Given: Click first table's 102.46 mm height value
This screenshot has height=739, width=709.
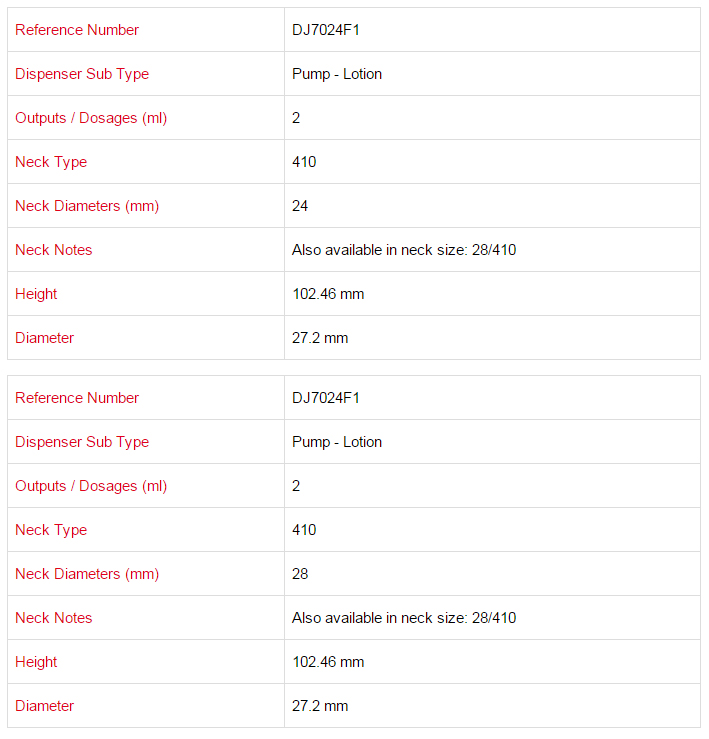Looking at the screenshot, I should (x=328, y=294).
